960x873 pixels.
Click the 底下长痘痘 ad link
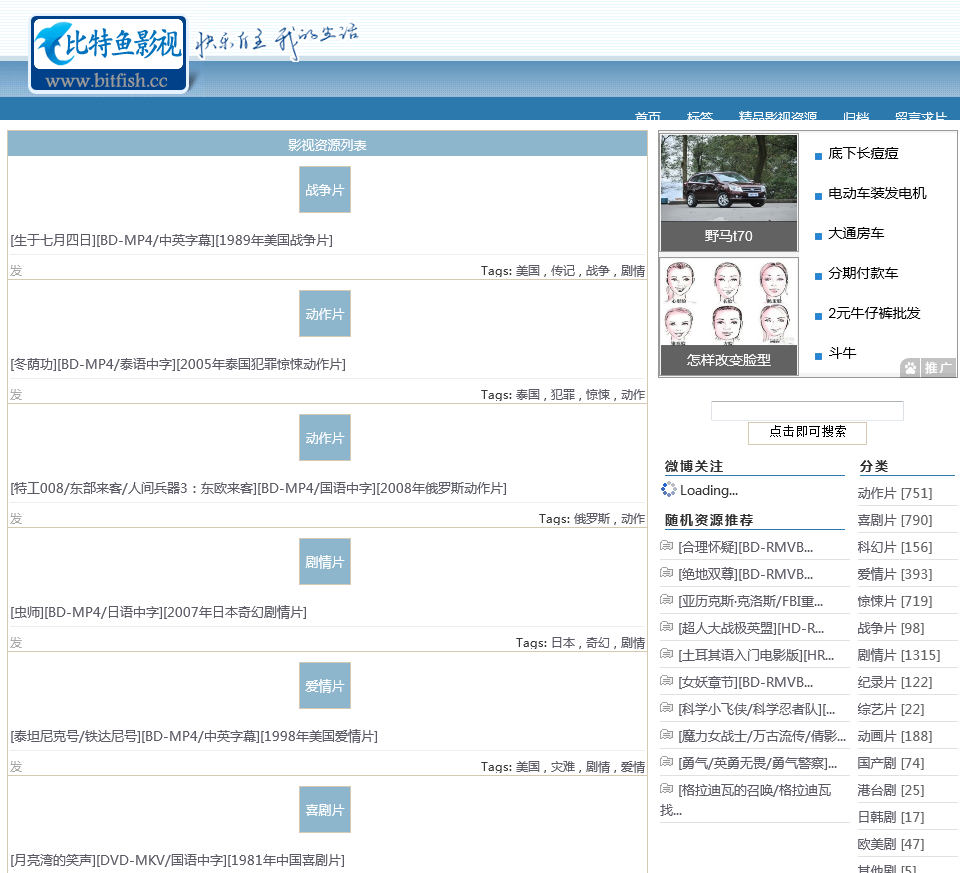pos(863,153)
